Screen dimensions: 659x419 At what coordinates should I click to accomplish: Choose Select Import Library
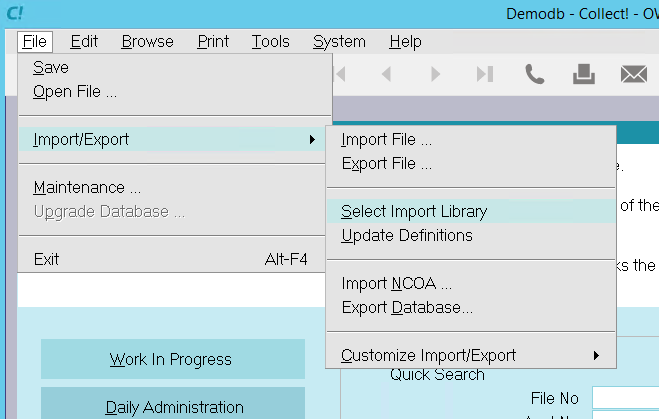coord(471,211)
